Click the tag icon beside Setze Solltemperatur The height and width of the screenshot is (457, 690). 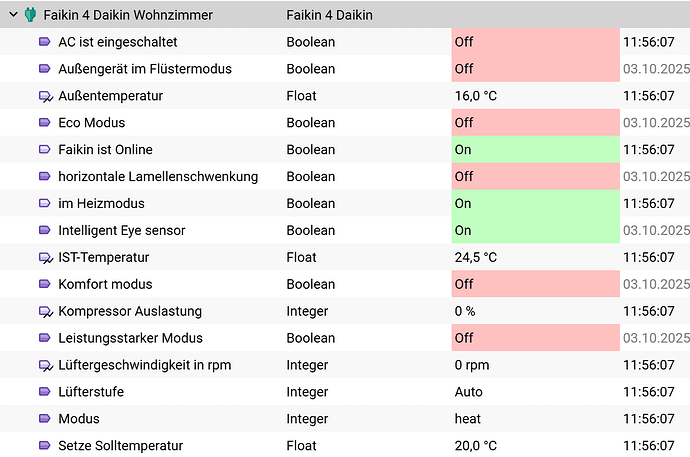coord(44,446)
